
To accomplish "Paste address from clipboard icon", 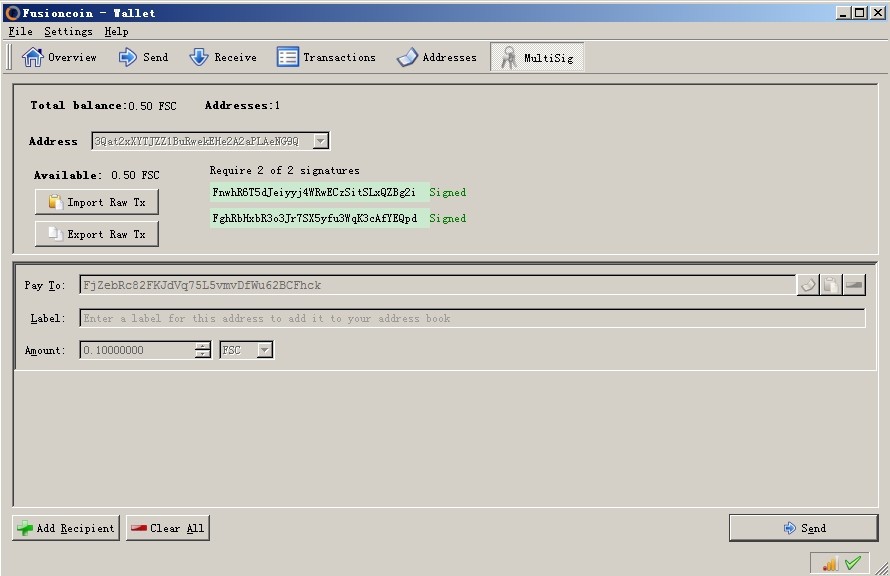I will 831,285.
